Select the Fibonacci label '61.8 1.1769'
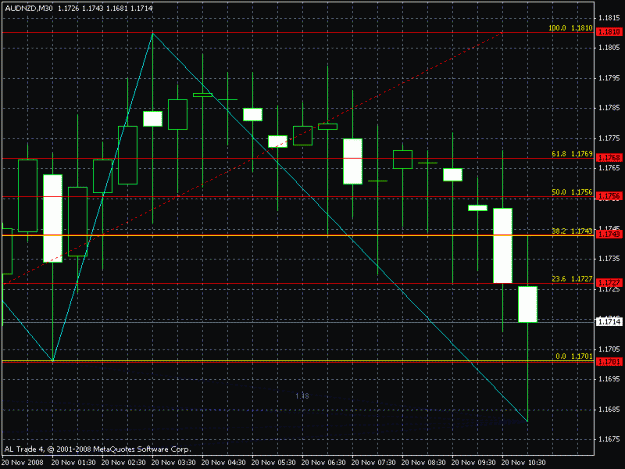This screenshot has height=469, width=625. (x=572, y=154)
